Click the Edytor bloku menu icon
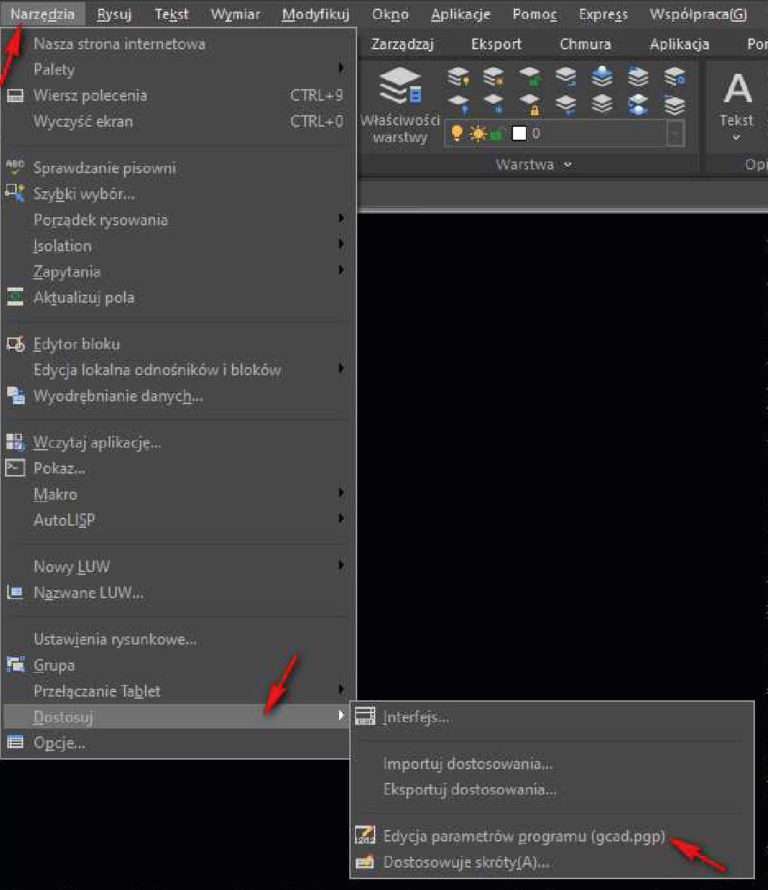This screenshot has width=768, height=890. (15, 344)
